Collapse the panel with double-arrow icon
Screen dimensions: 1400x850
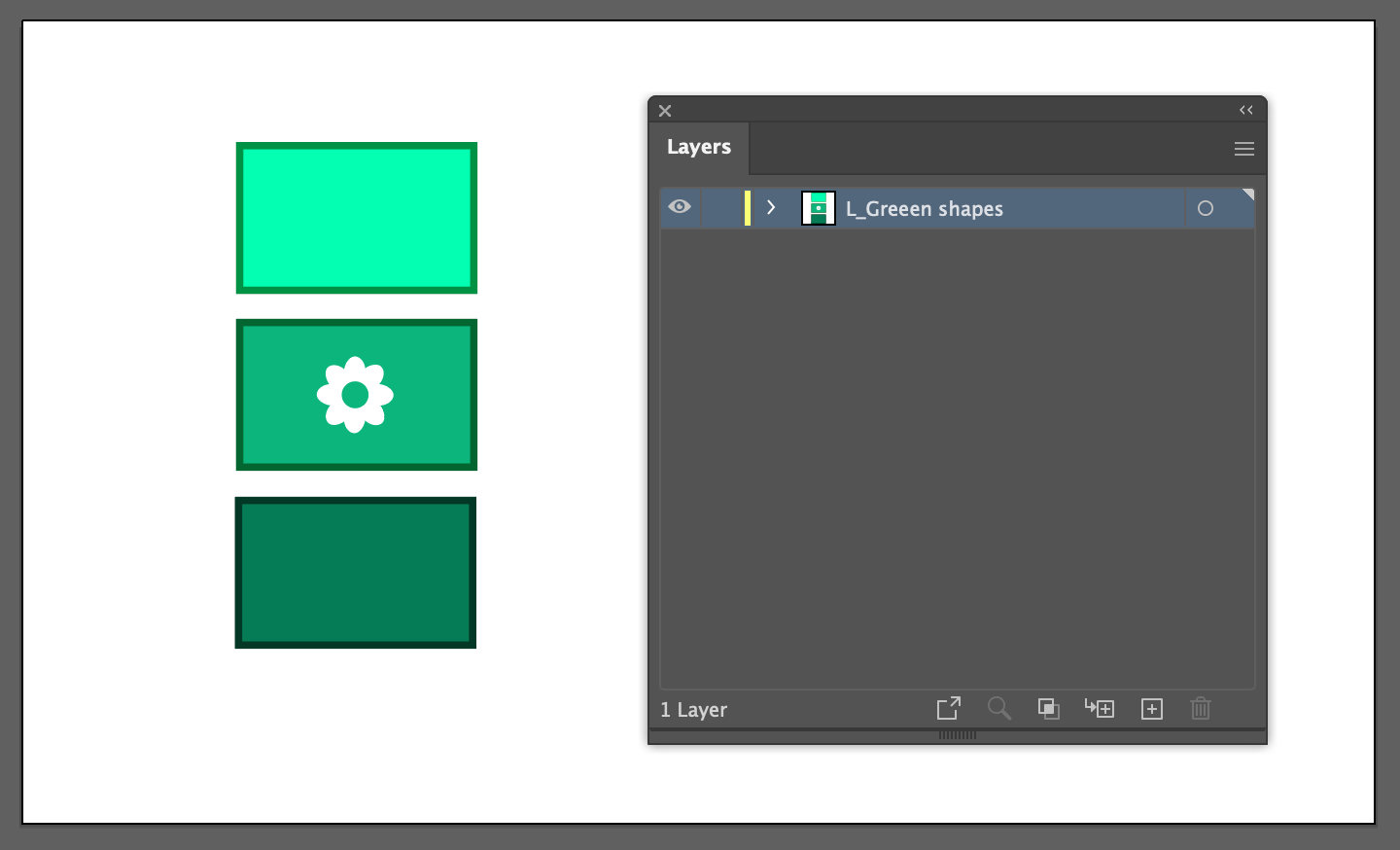pos(1245,110)
